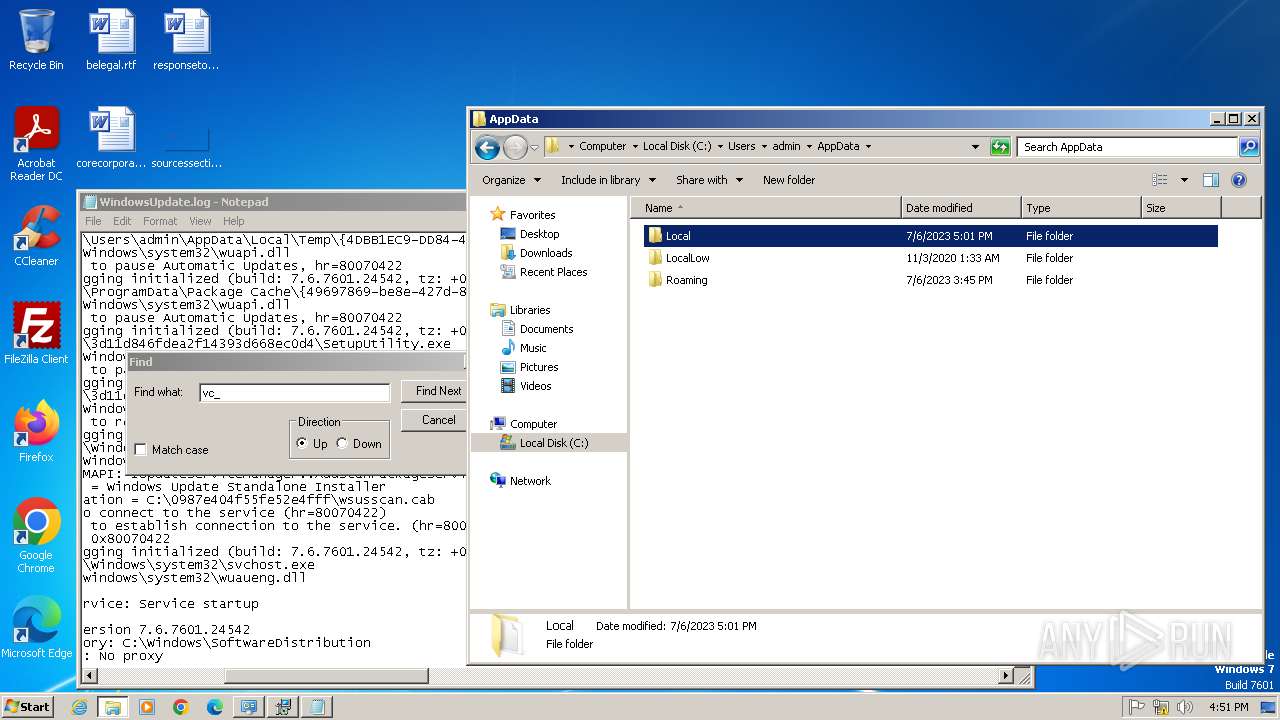1280x720 pixels.
Task: Open corecorpora document desktop icon
Action: 111,138
